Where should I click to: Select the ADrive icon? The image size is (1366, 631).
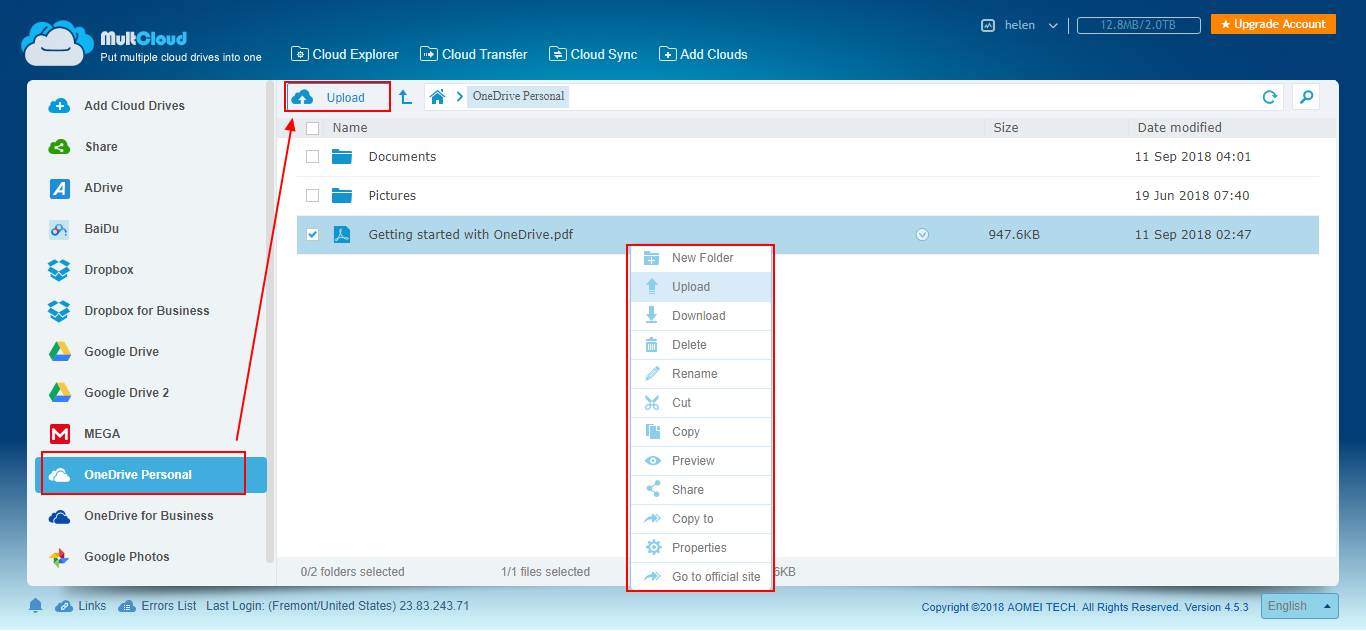tap(59, 188)
